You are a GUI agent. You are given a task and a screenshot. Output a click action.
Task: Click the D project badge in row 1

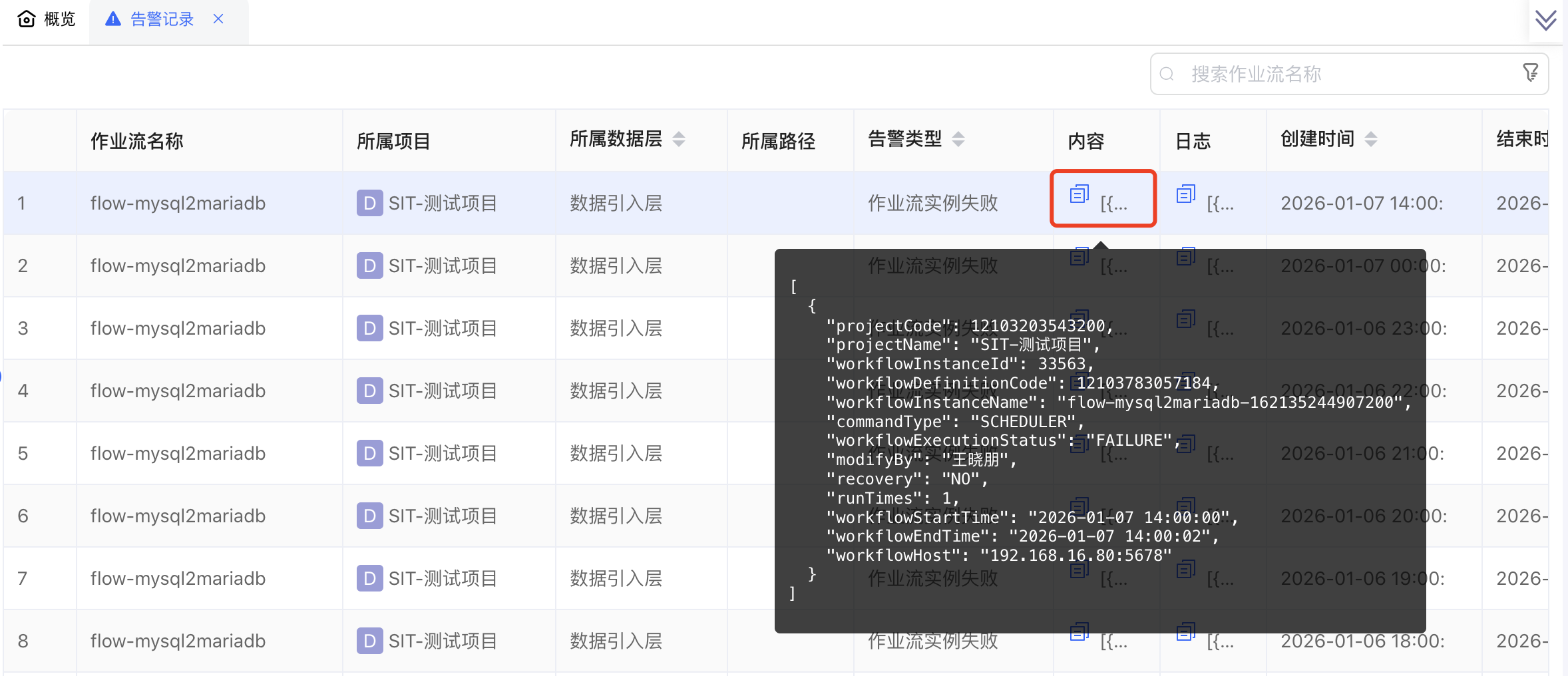pyautogui.click(x=369, y=203)
